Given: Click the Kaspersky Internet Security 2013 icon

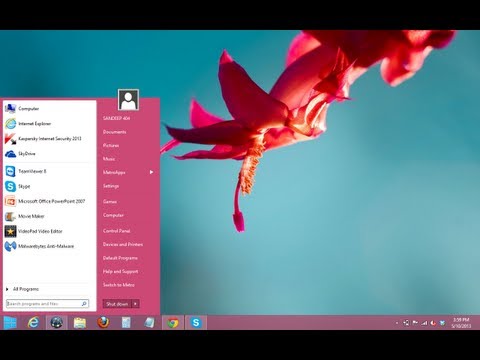Looking at the screenshot, I should pos(10,139).
